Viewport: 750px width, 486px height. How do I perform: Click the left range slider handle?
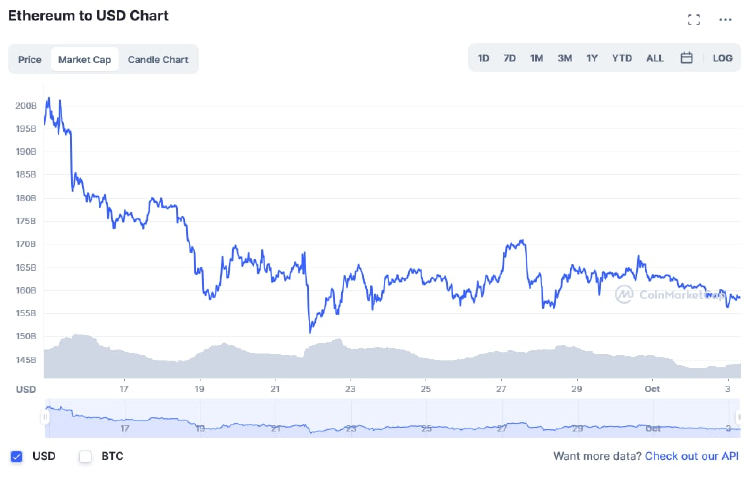[45, 417]
